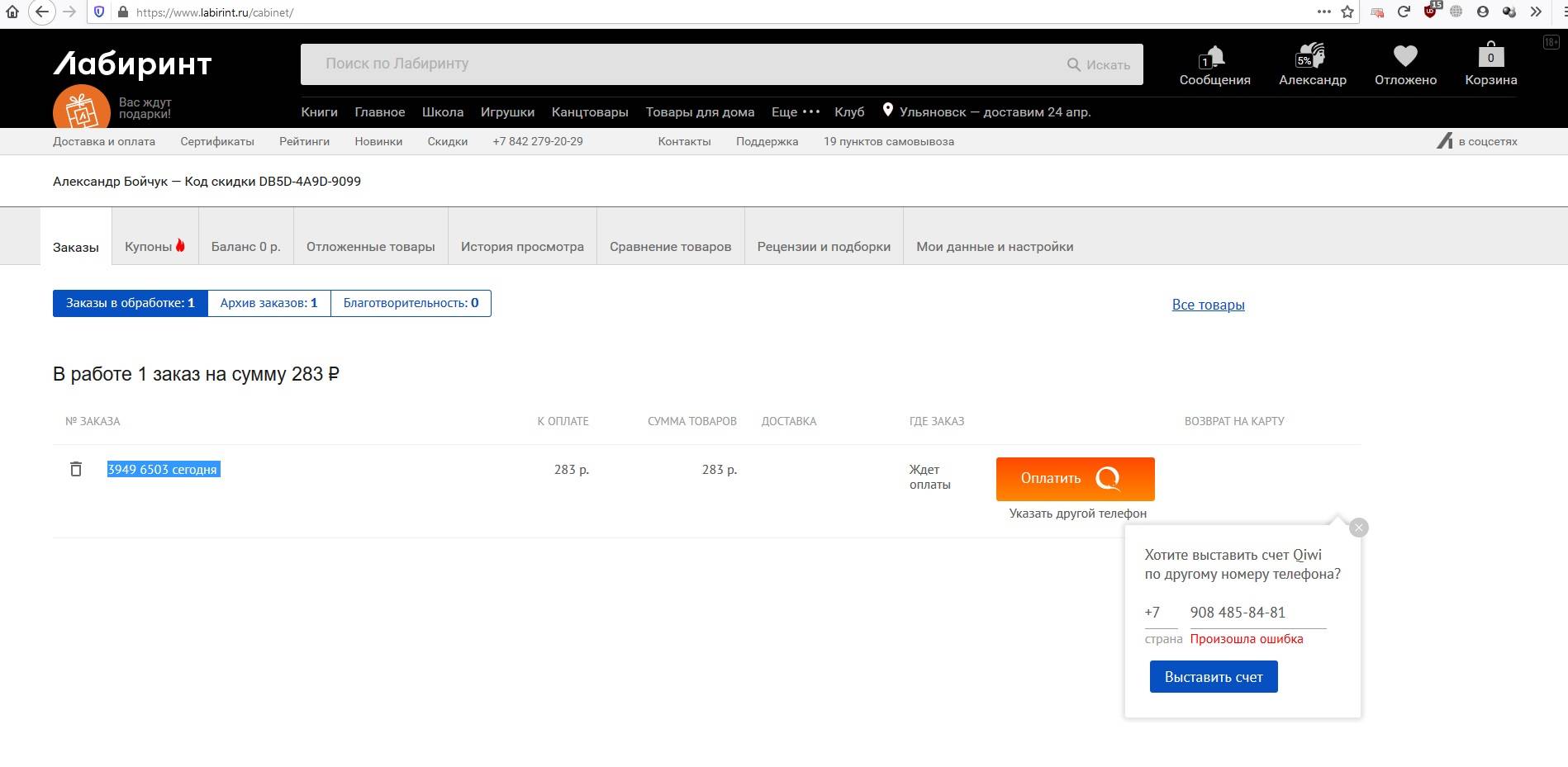Reload the page
This screenshot has height=767, width=1568.
coord(1404,12)
